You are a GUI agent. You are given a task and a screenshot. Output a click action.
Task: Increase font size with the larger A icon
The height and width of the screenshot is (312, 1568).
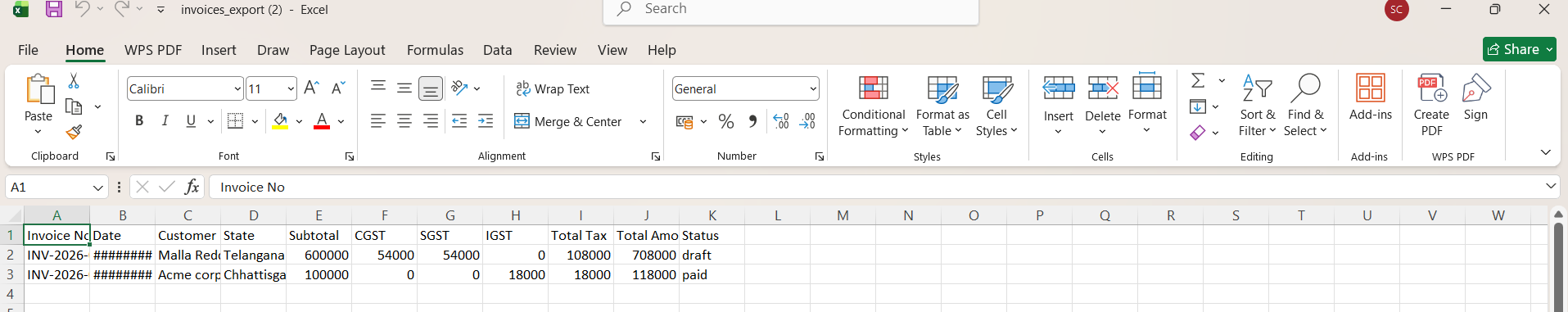tap(311, 88)
